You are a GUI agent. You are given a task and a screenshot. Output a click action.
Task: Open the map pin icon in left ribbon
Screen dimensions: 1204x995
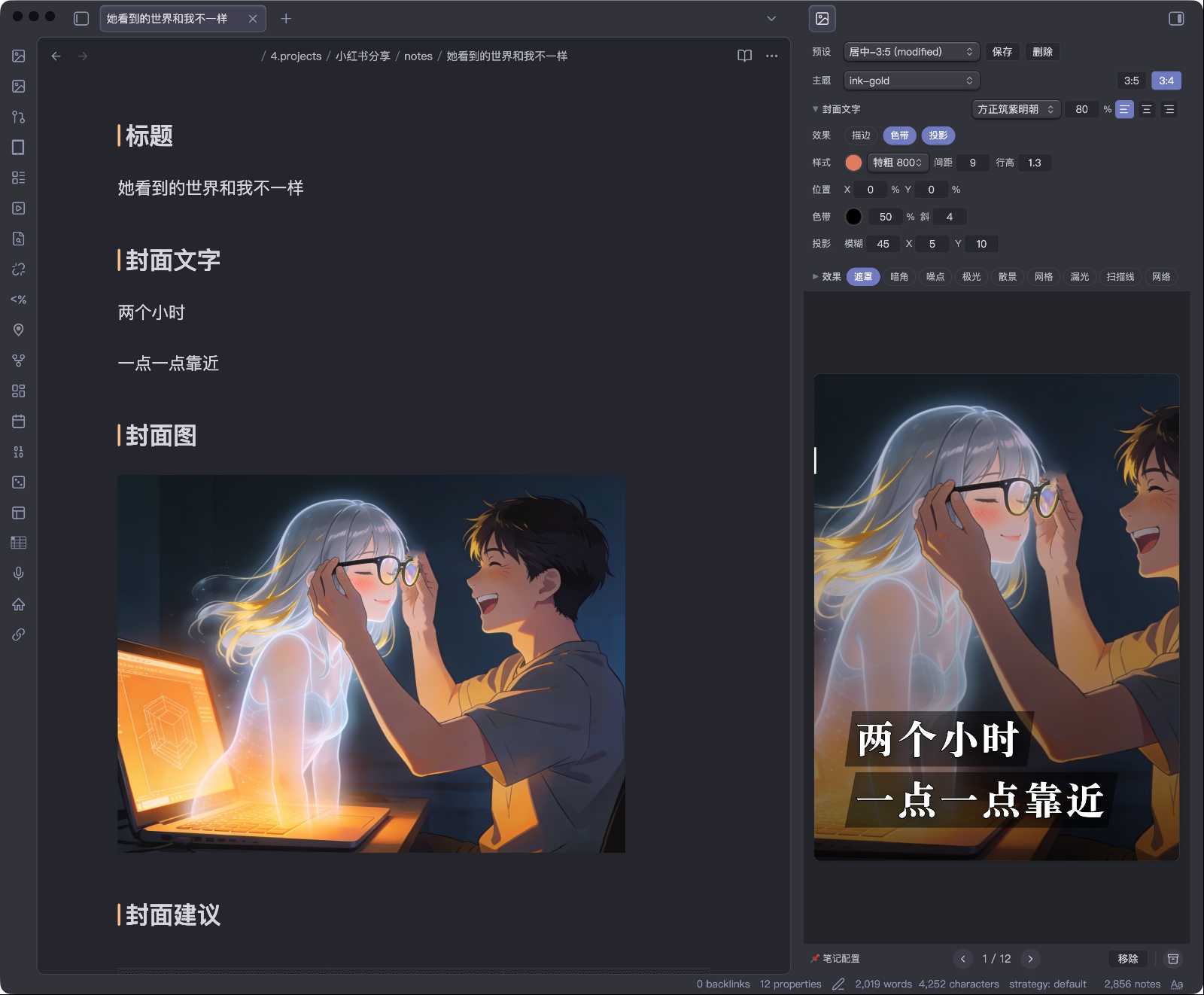[x=19, y=330]
